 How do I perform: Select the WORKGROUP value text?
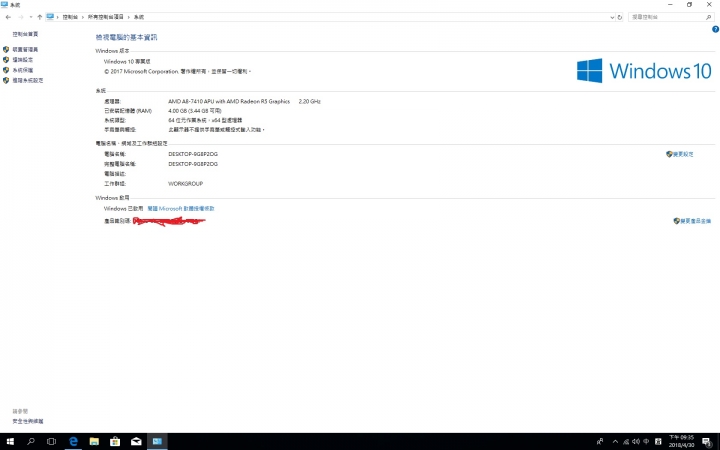tap(186, 183)
